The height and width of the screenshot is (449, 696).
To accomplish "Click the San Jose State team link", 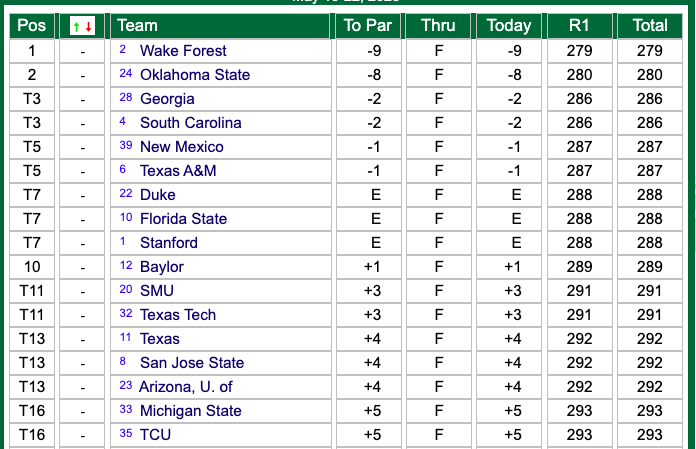I will pos(192,362).
